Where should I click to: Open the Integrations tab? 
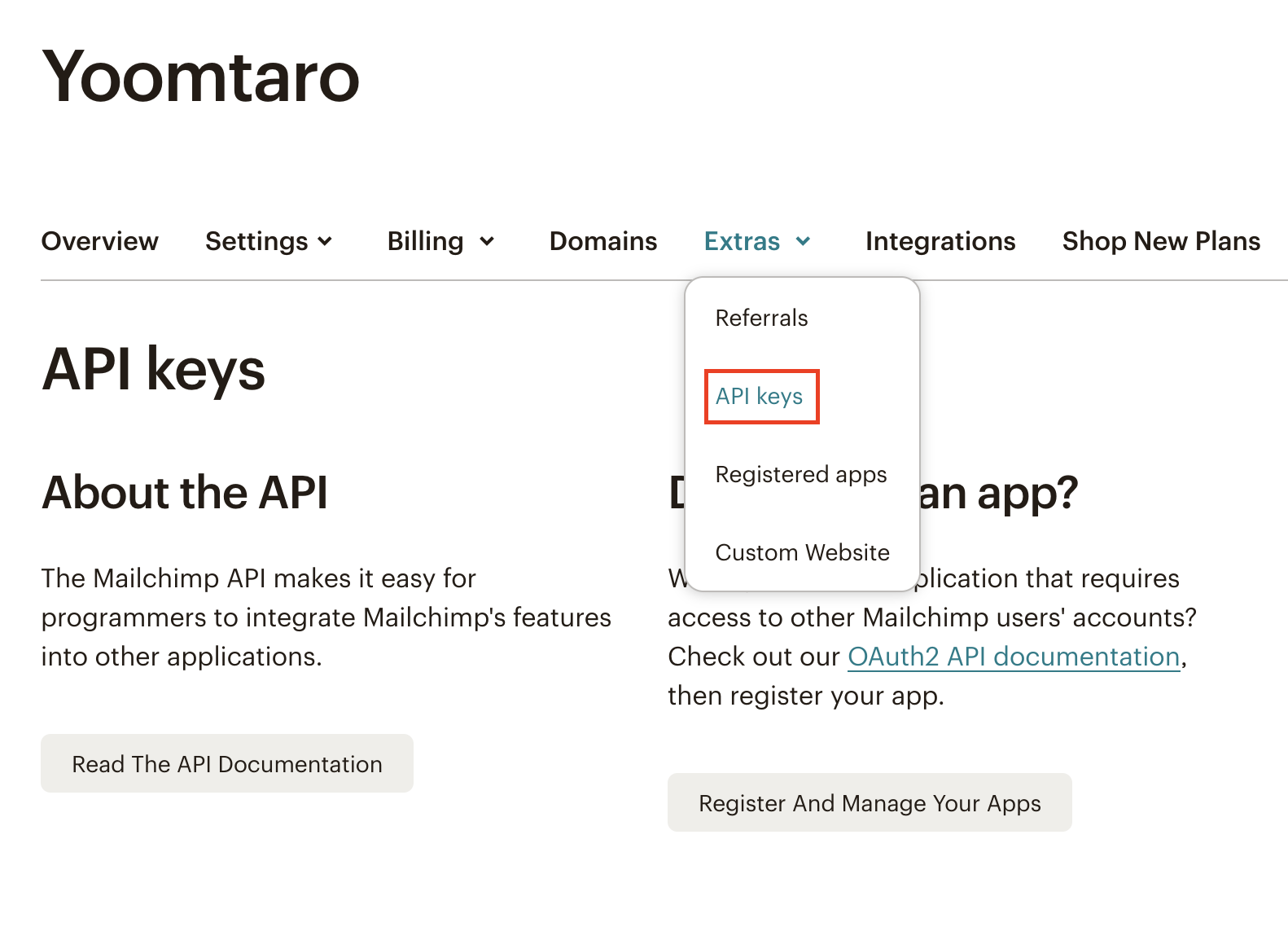940,241
